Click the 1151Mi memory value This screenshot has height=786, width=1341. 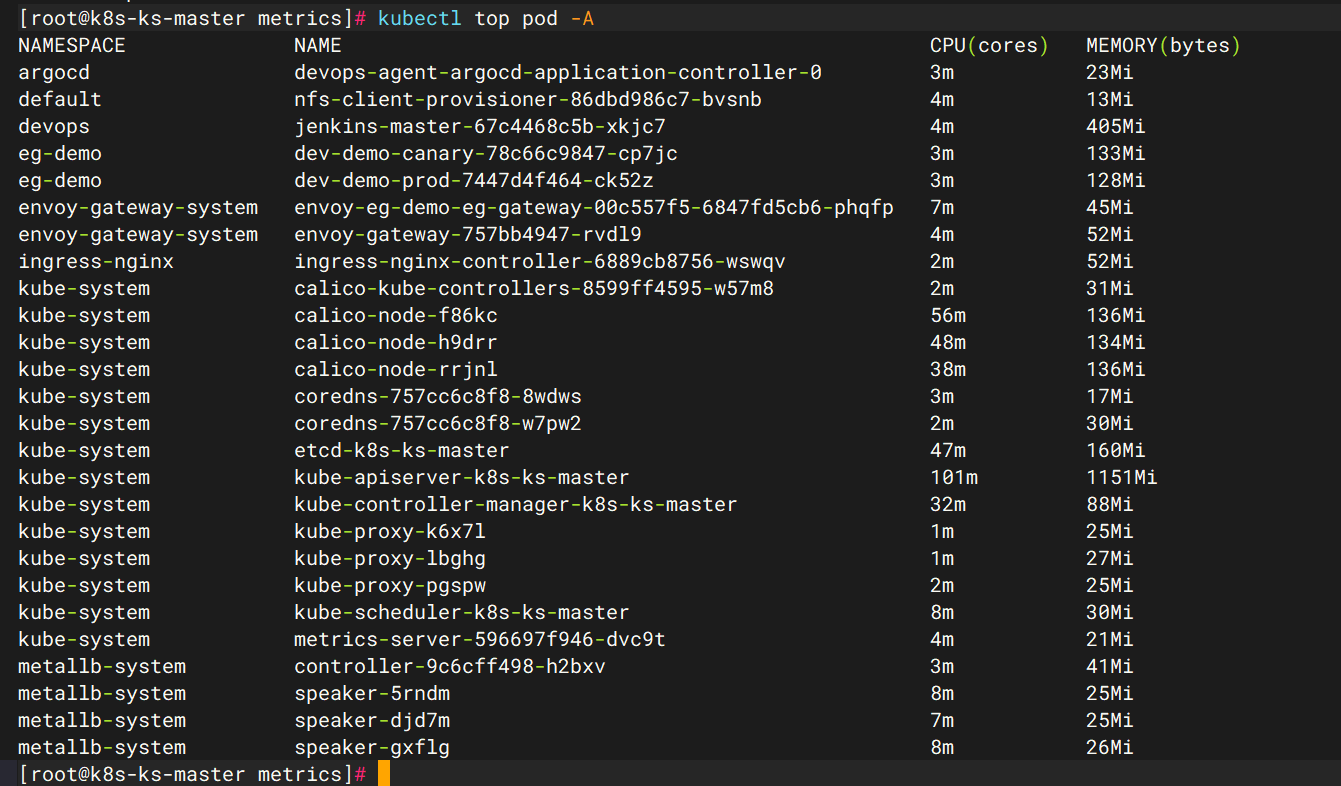tap(1122, 478)
